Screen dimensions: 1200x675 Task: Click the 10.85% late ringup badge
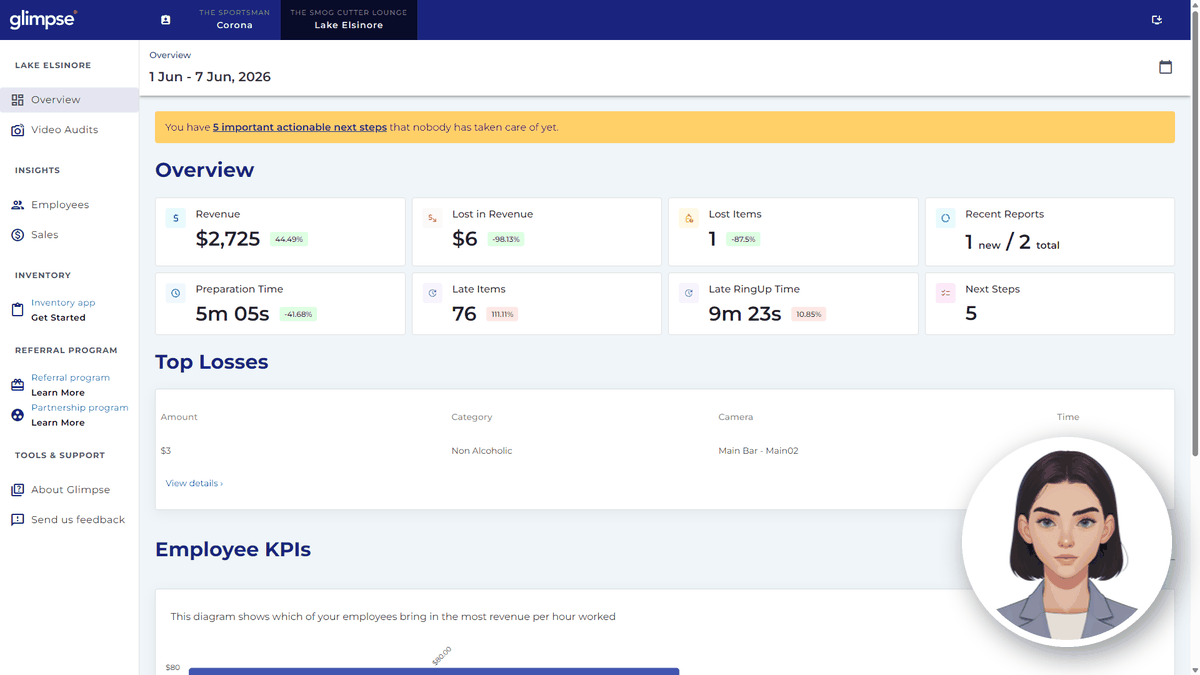(808, 314)
